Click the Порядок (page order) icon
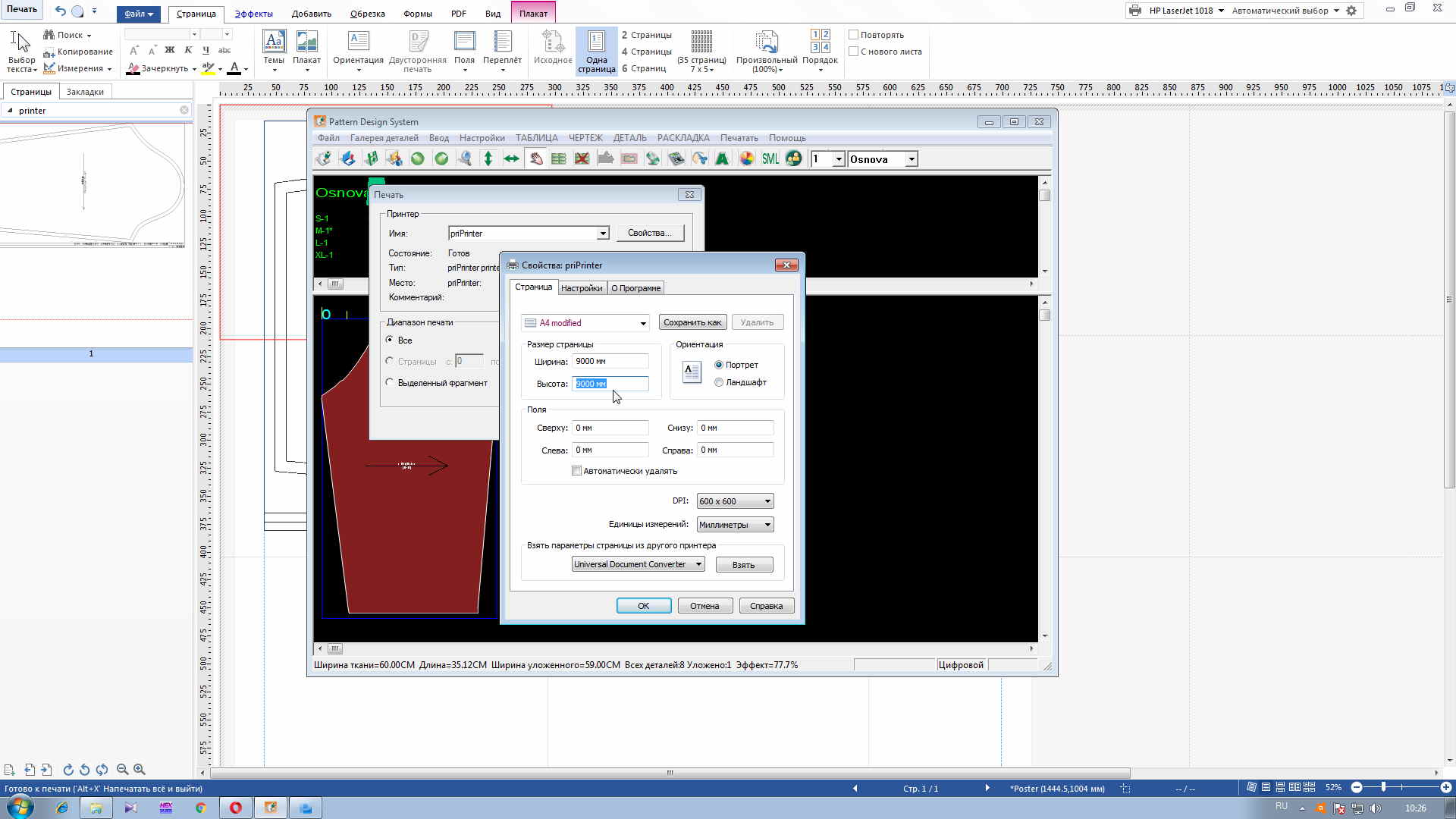Screen dimensions: 1456x819 point(820,42)
